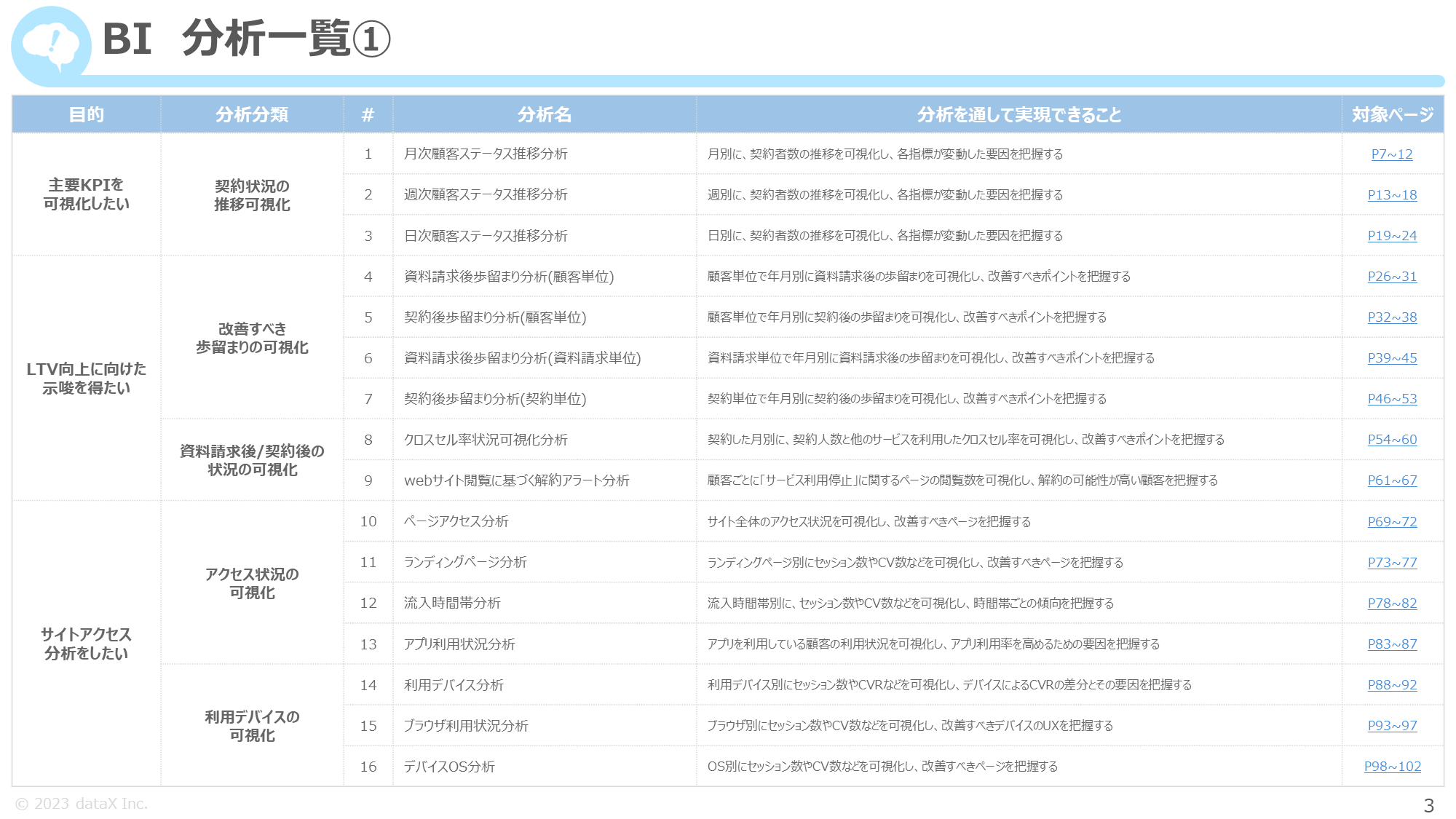1456x819 pixels.
Task: Select 資料請求後歩留まり分析(顧客単位) cell
Action: (545, 276)
